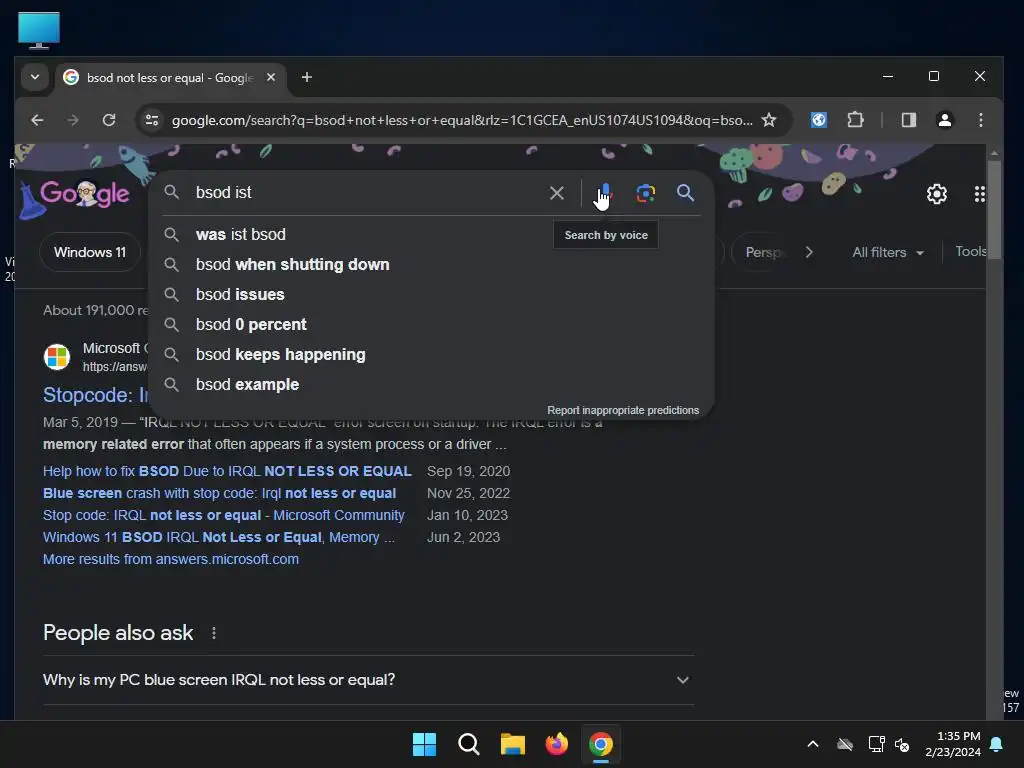Open the Google apps grid icon
This screenshot has height=768, width=1024.
(979, 194)
